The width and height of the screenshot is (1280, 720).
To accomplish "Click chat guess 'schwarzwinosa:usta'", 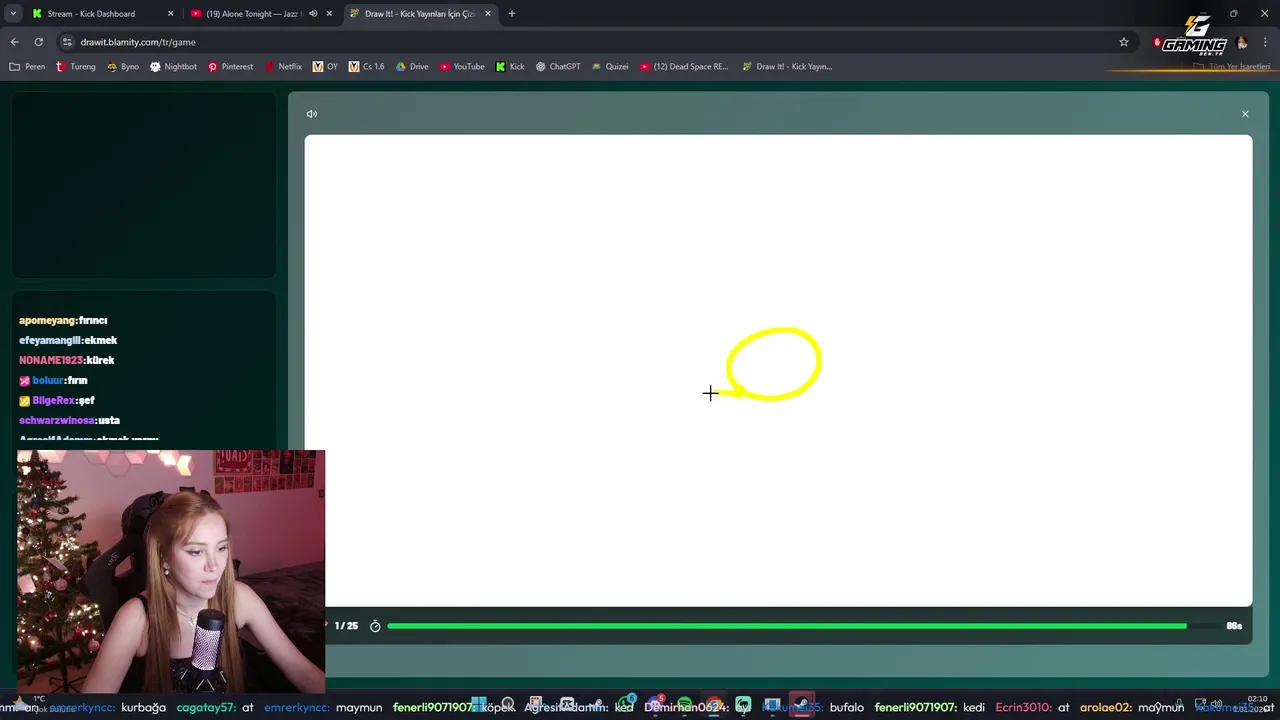I will [x=69, y=420].
